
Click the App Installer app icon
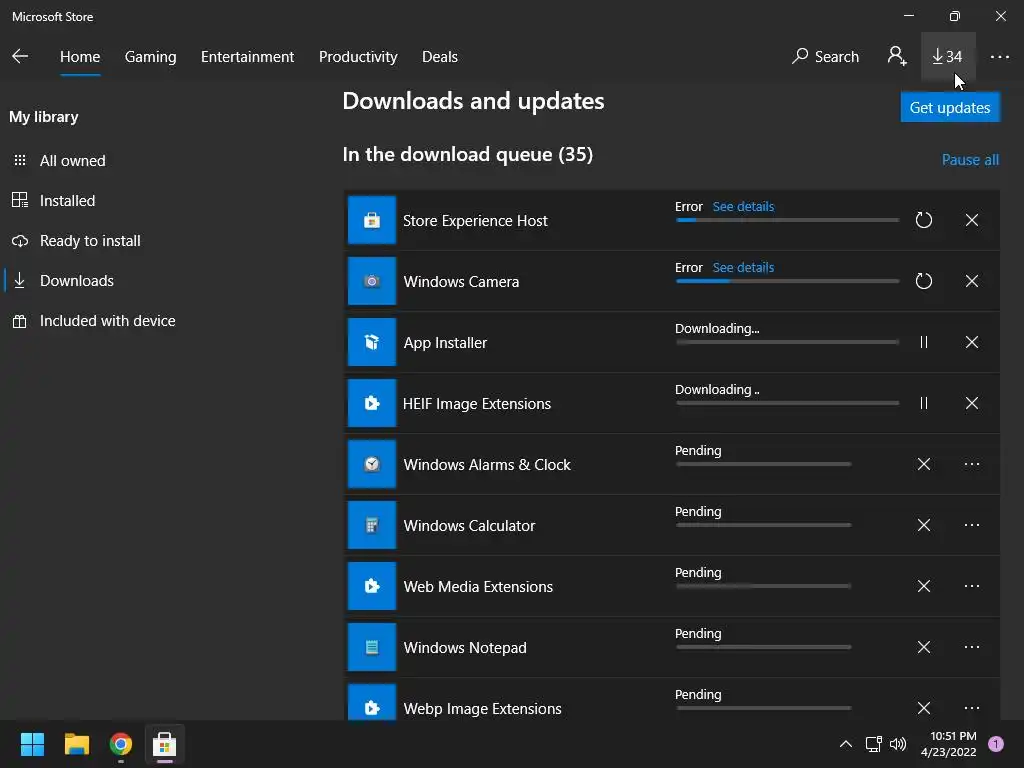point(372,342)
